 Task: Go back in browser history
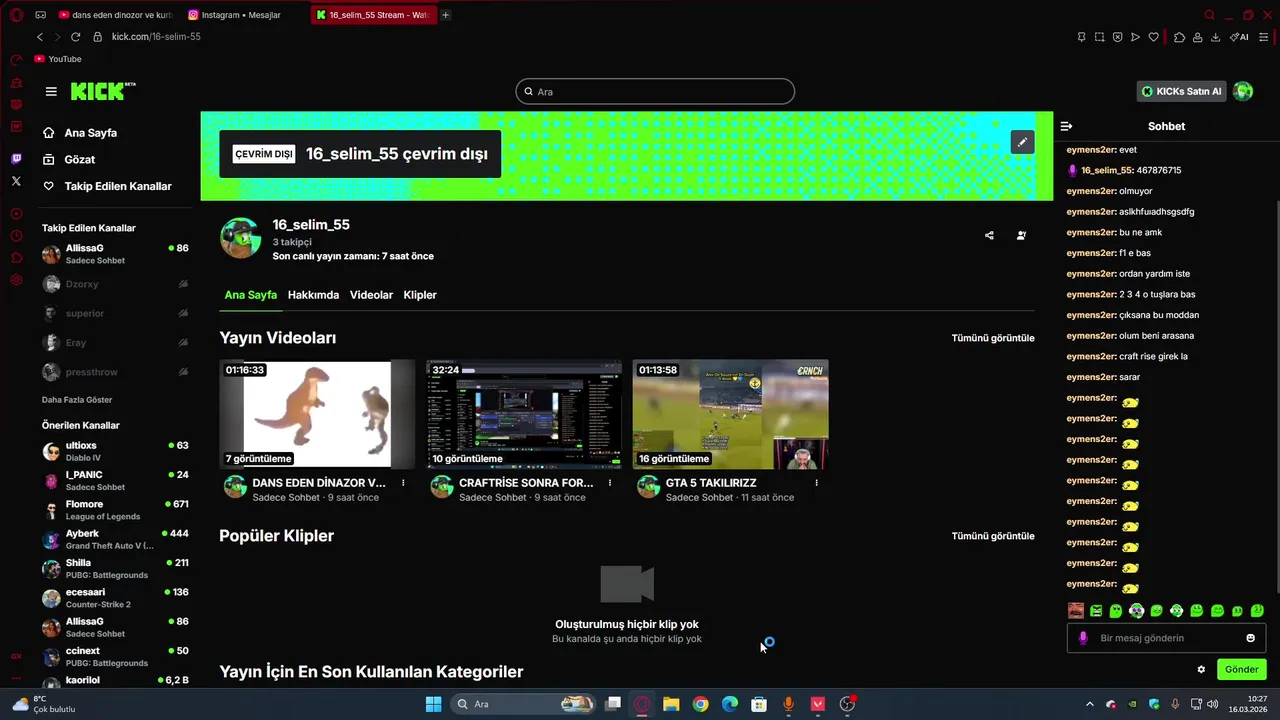click(x=40, y=37)
